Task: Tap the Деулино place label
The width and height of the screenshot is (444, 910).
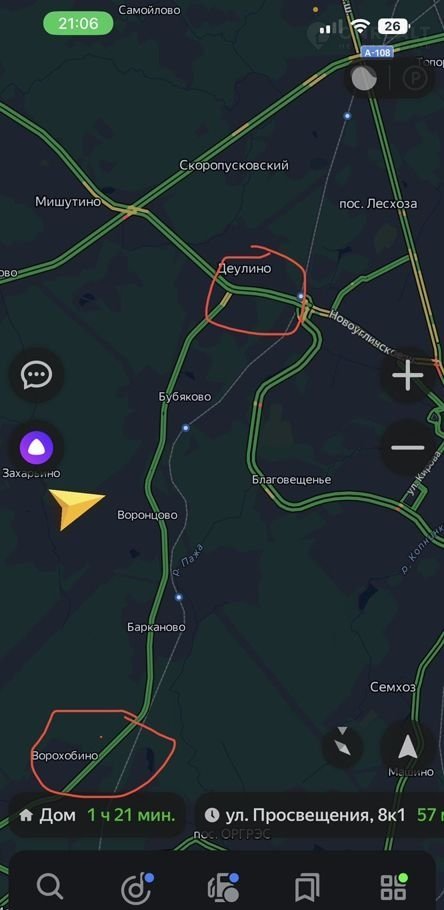Action: [244, 269]
